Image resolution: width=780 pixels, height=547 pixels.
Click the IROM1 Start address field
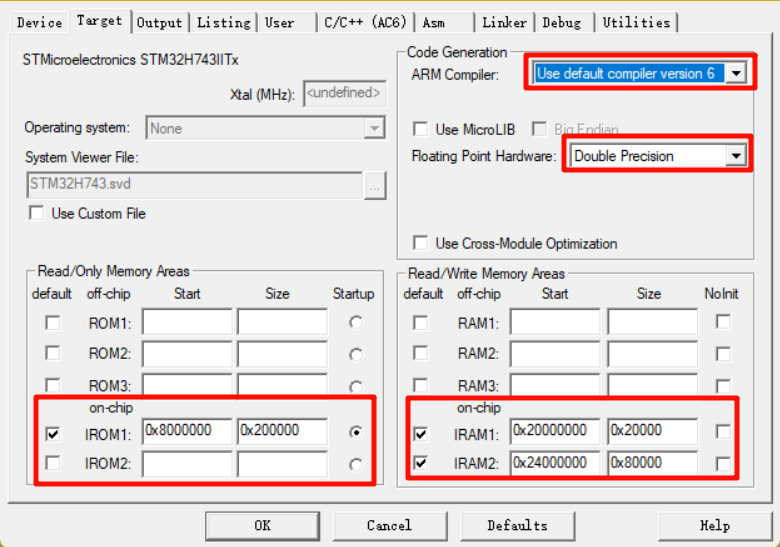point(187,431)
